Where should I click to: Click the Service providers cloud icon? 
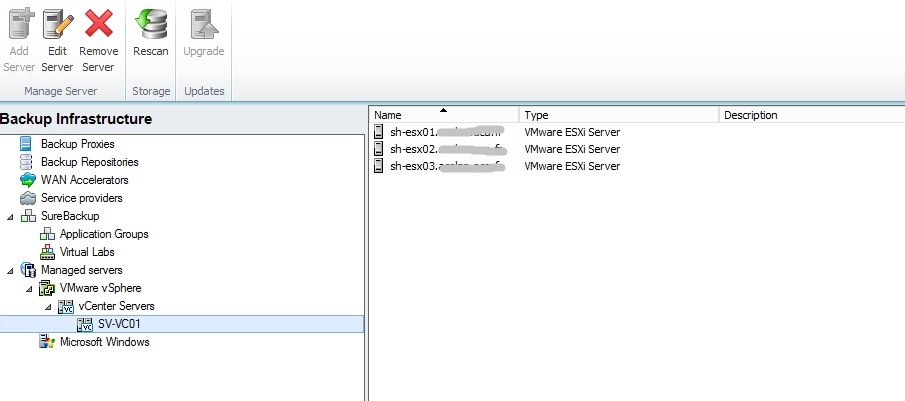(x=28, y=198)
